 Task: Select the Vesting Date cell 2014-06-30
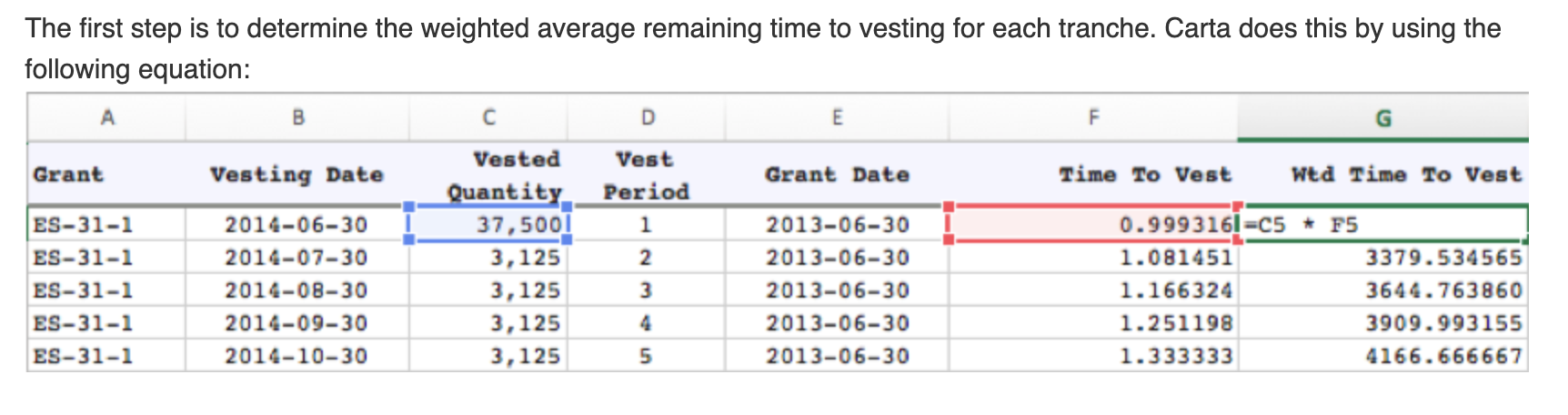click(297, 225)
